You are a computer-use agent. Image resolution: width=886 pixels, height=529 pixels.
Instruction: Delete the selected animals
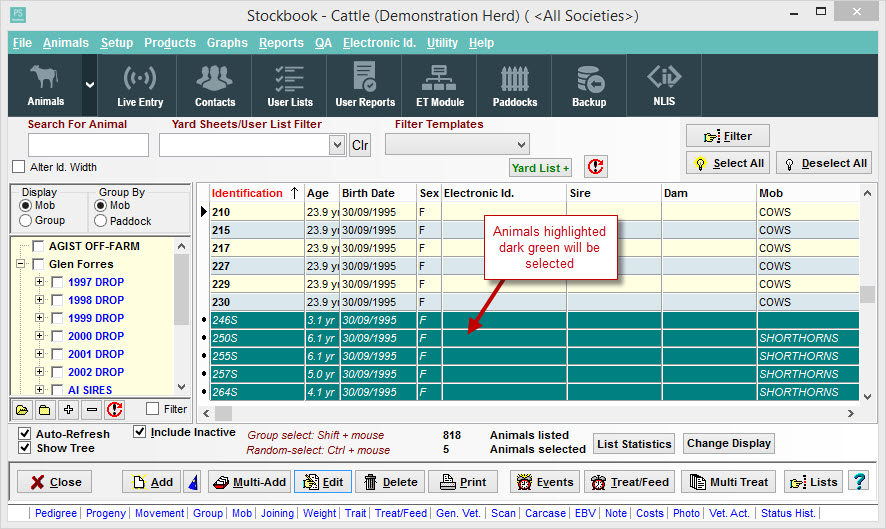(x=390, y=482)
